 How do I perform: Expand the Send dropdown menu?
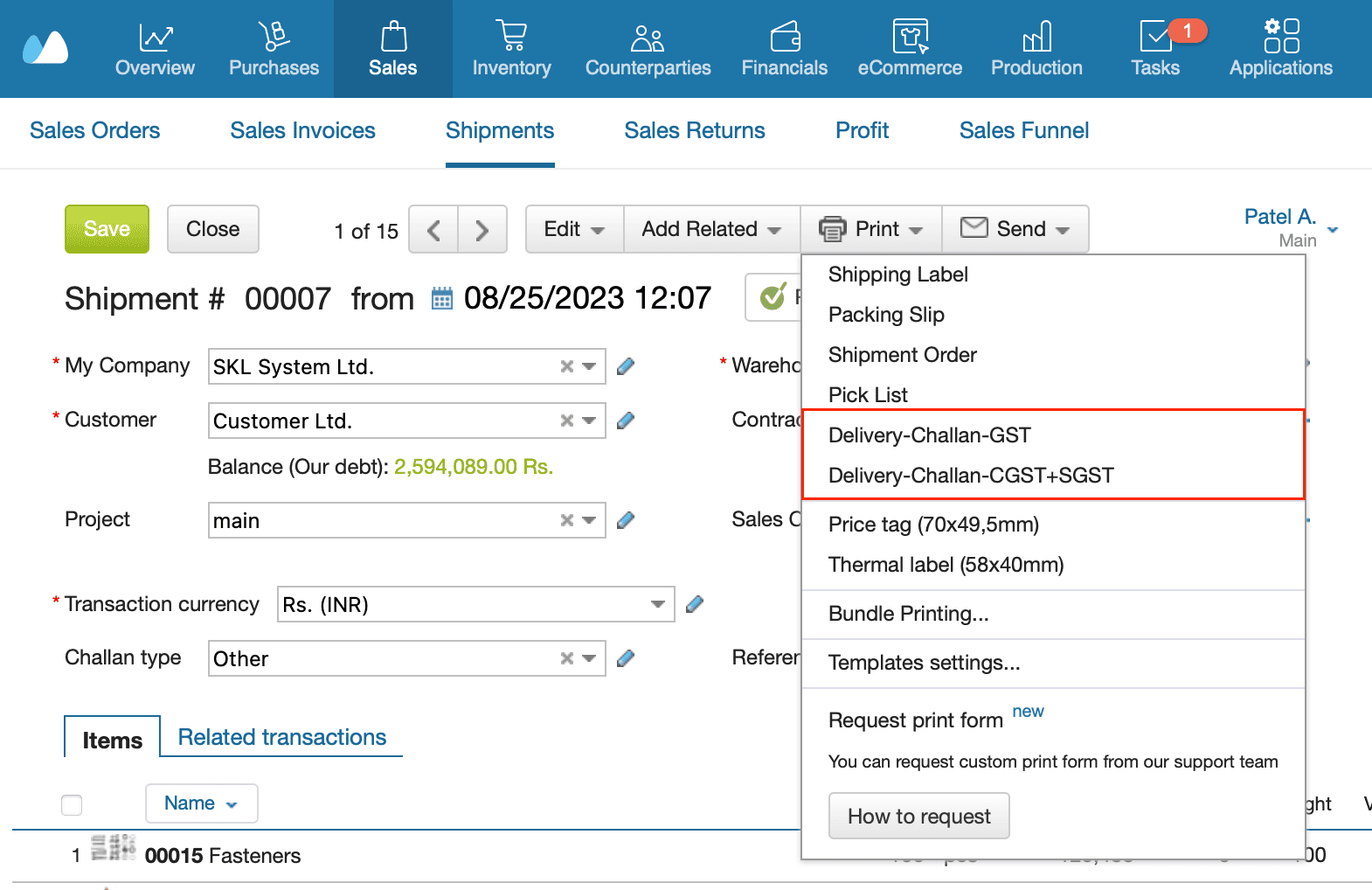[x=1015, y=229]
